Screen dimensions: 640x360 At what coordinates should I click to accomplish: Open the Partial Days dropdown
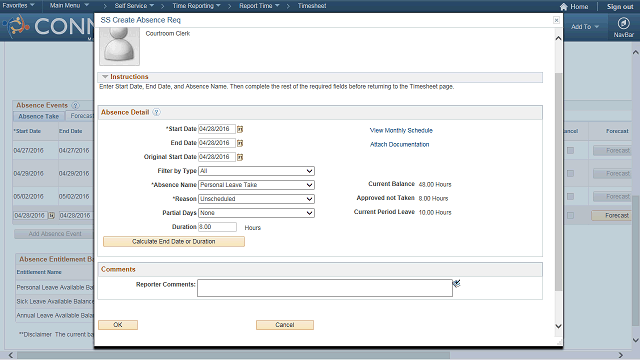(256, 213)
